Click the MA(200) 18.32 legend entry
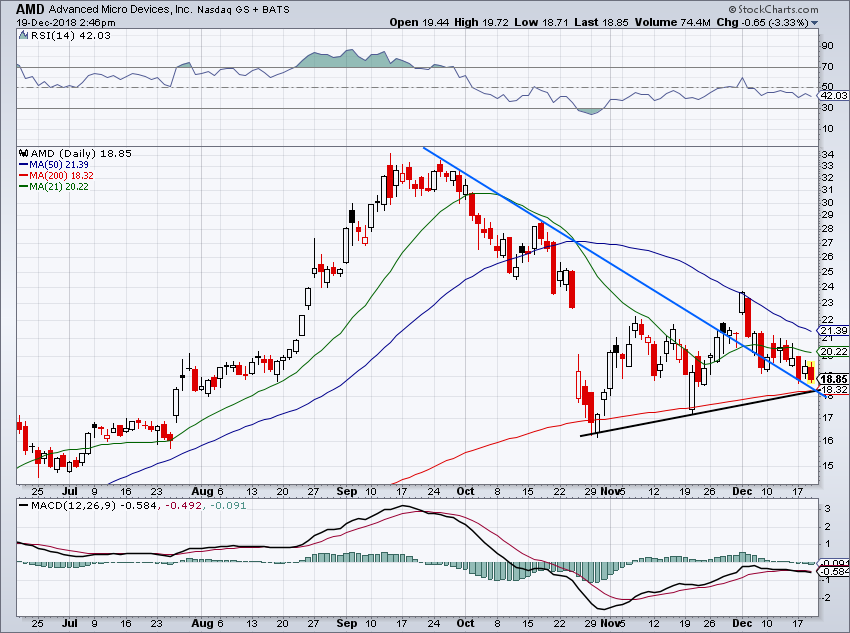This screenshot has width=850, height=633. click(61, 176)
